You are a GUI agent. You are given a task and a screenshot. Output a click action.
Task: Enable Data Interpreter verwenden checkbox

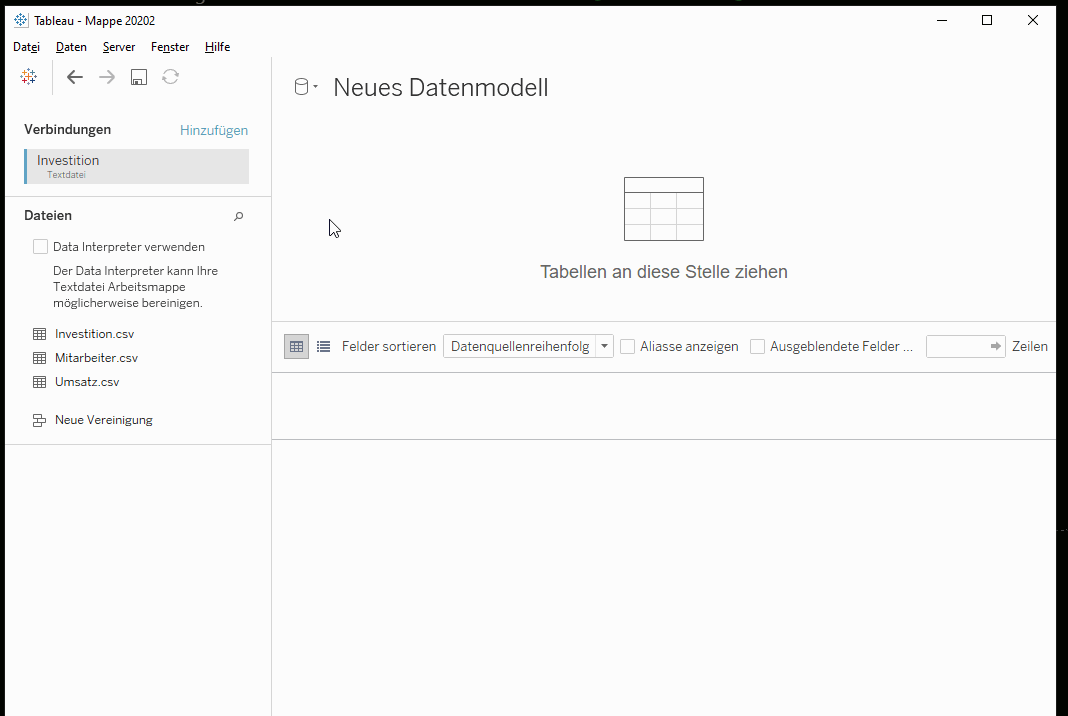click(x=40, y=247)
